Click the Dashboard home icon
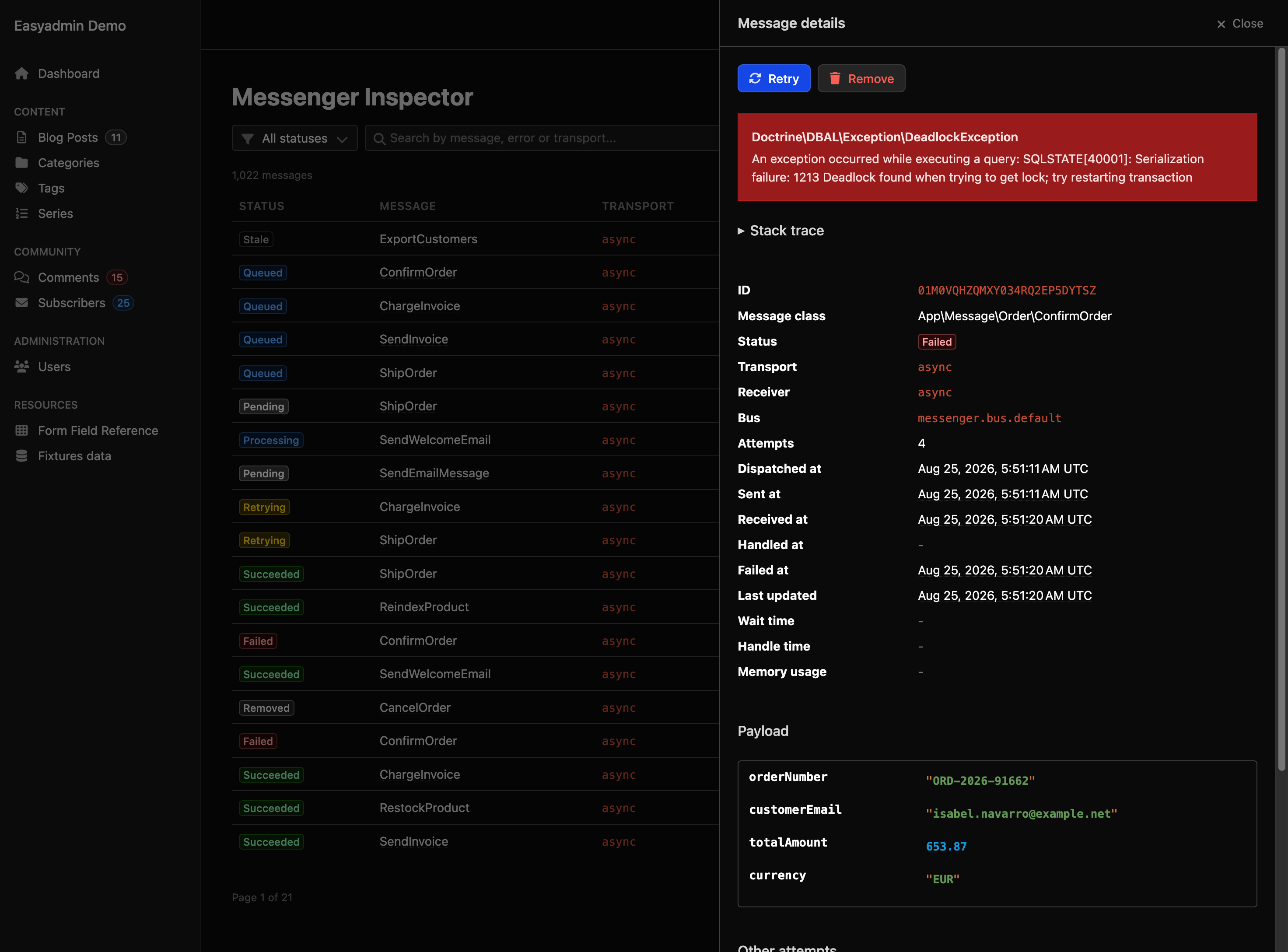Screen dimensions: 1288x952 click(22, 74)
